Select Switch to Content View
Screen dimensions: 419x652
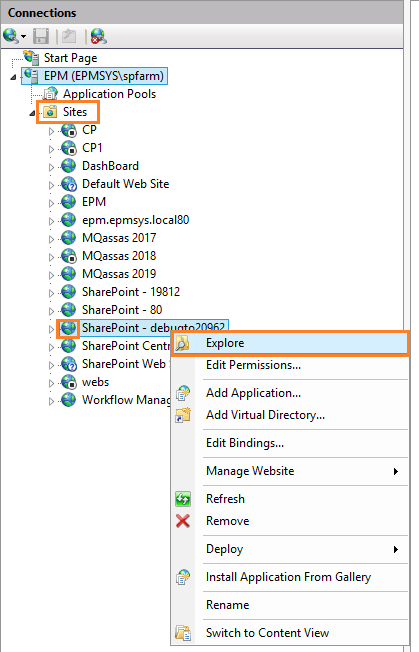(291, 633)
